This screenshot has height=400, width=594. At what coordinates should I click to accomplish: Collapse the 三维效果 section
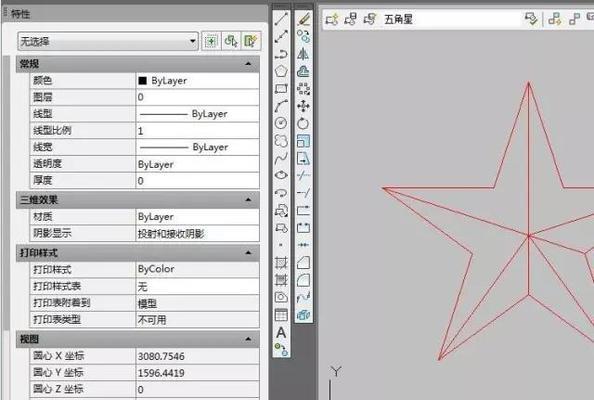pyautogui.click(x=249, y=200)
